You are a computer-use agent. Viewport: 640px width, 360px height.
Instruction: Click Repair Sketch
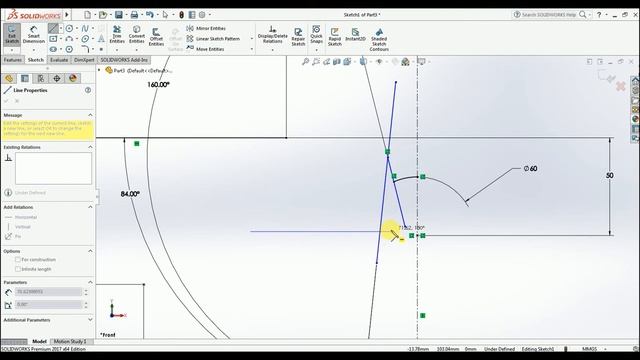coord(298,37)
